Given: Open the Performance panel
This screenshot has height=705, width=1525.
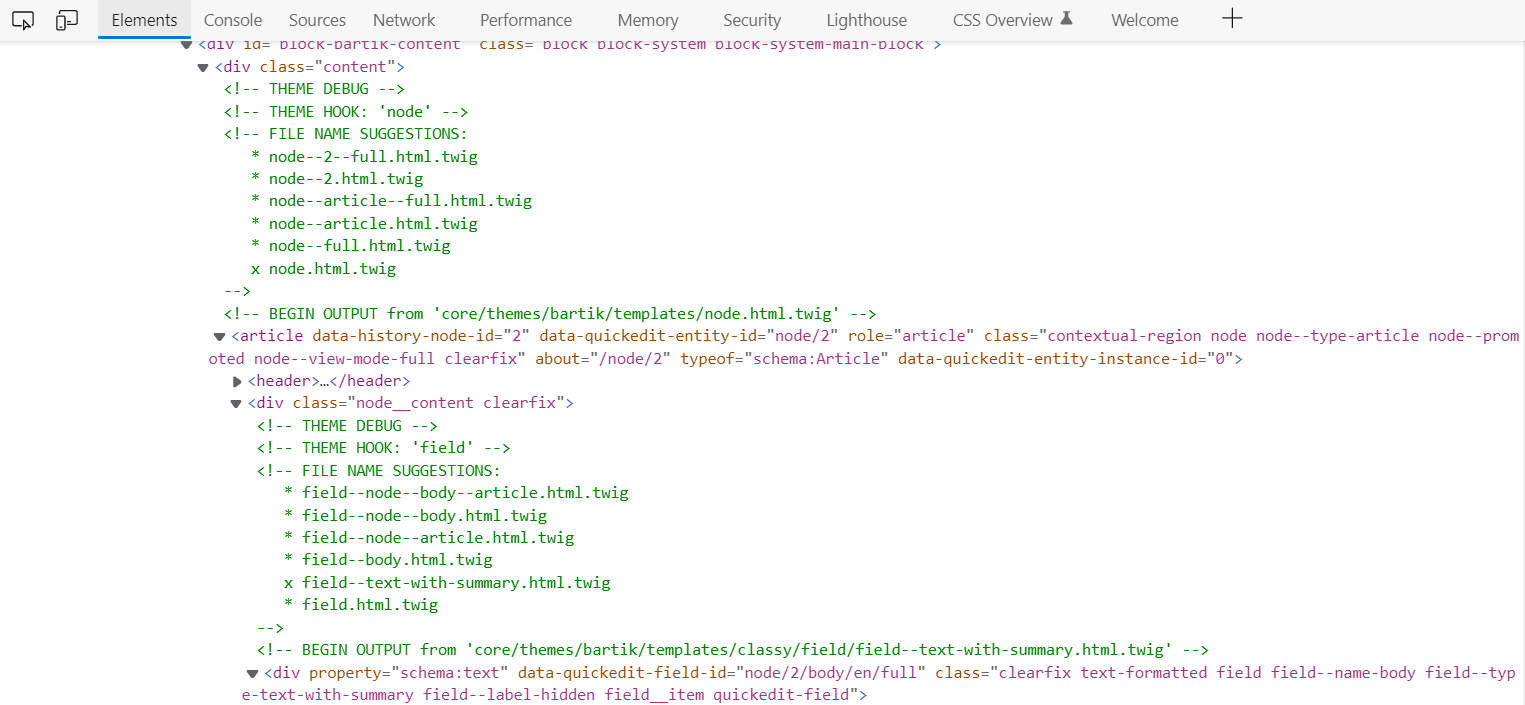Looking at the screenshot, I should [525, 19].
